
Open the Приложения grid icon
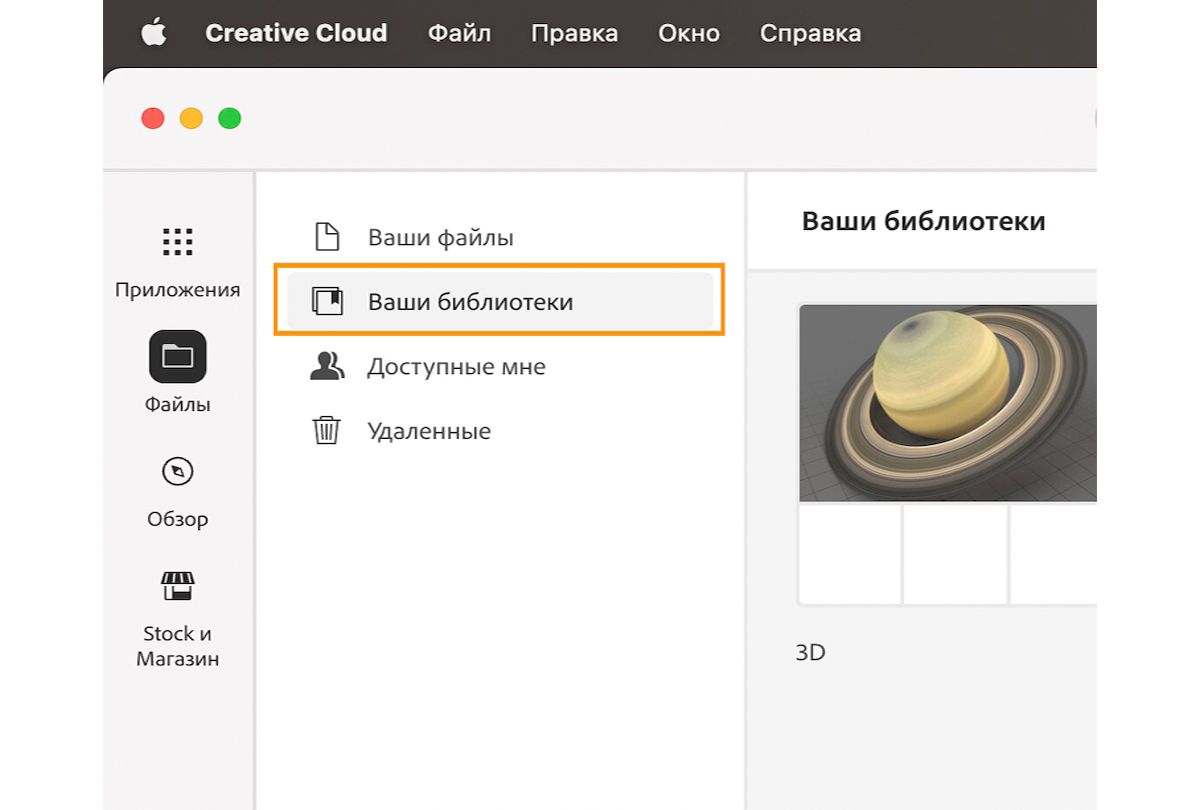click(177, 241)
